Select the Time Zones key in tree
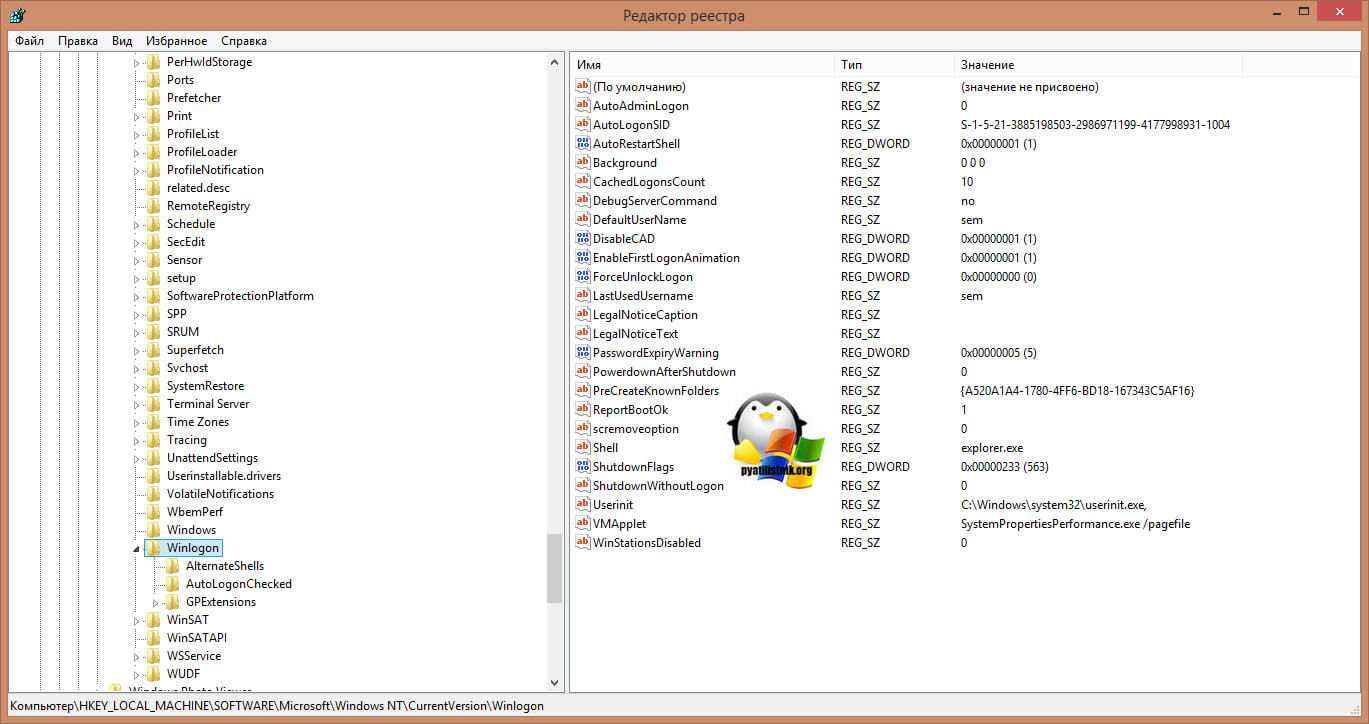Screen dimensions: 1369x724 pos(197,422)
